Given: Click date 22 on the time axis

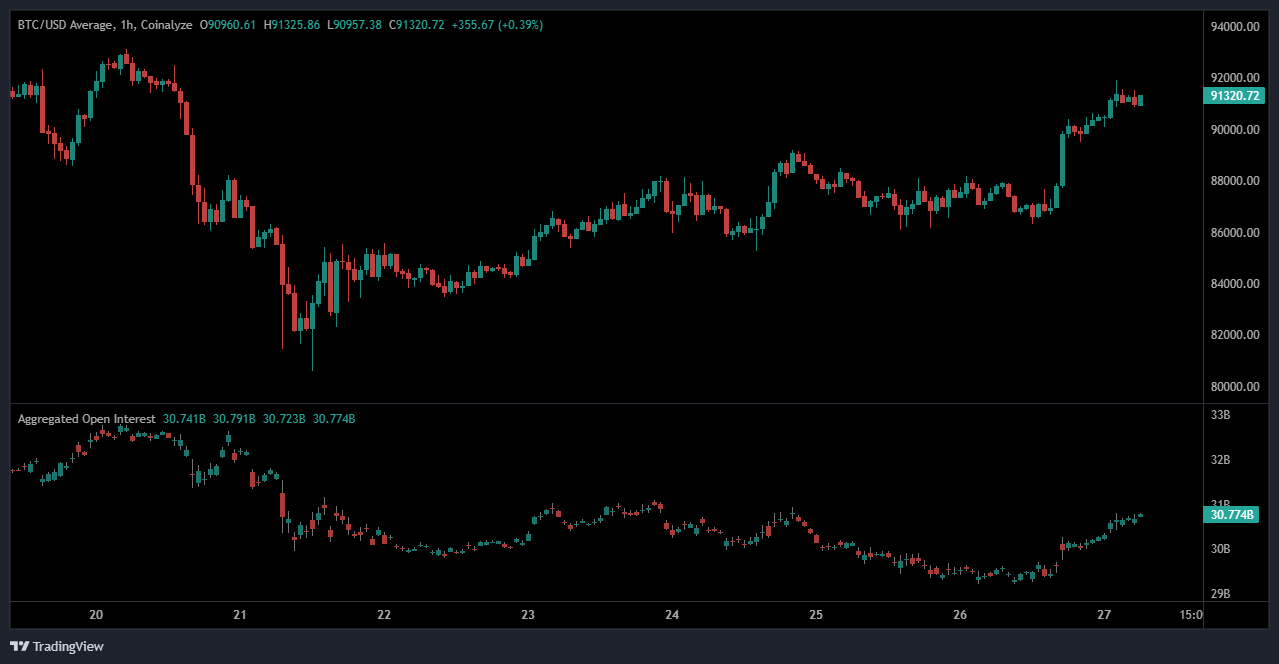Looking at the screenshot, I should 384,615.
